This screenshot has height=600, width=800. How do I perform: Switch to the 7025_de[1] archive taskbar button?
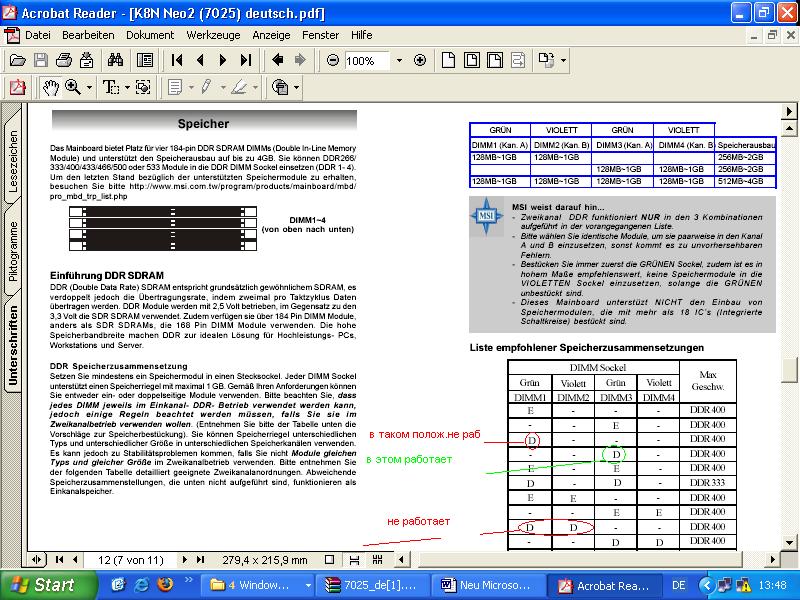coord(371,585)
